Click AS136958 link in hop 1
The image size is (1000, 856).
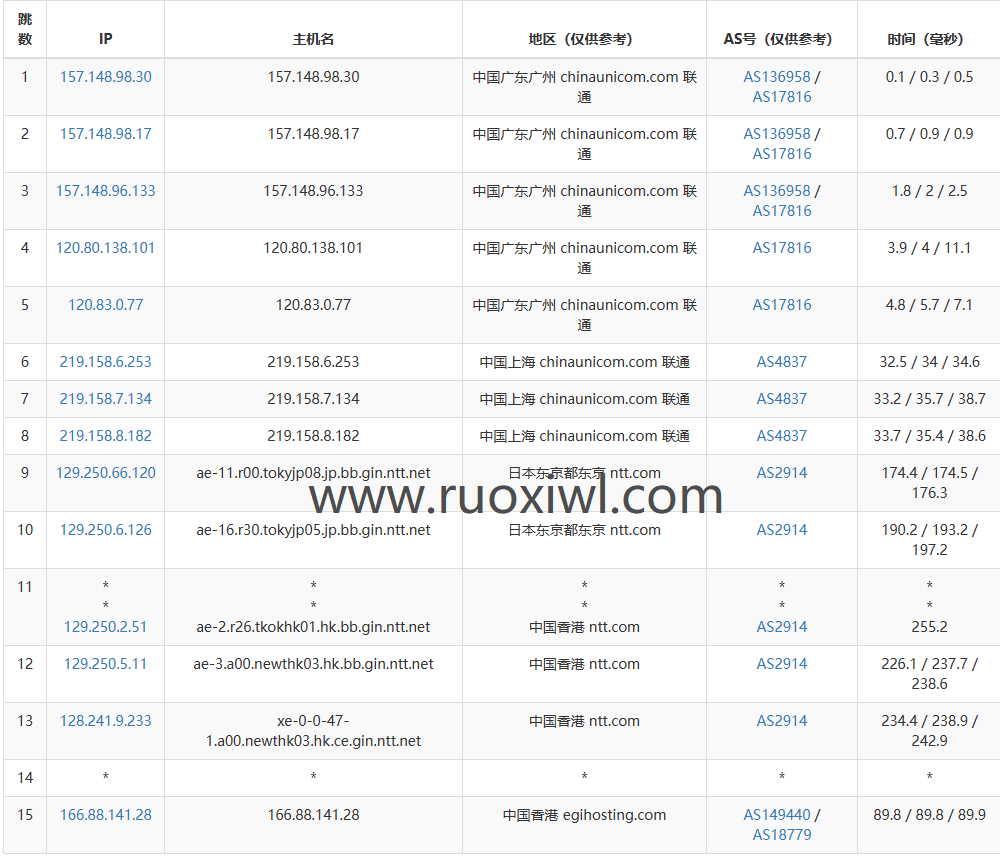pos(776,77)
